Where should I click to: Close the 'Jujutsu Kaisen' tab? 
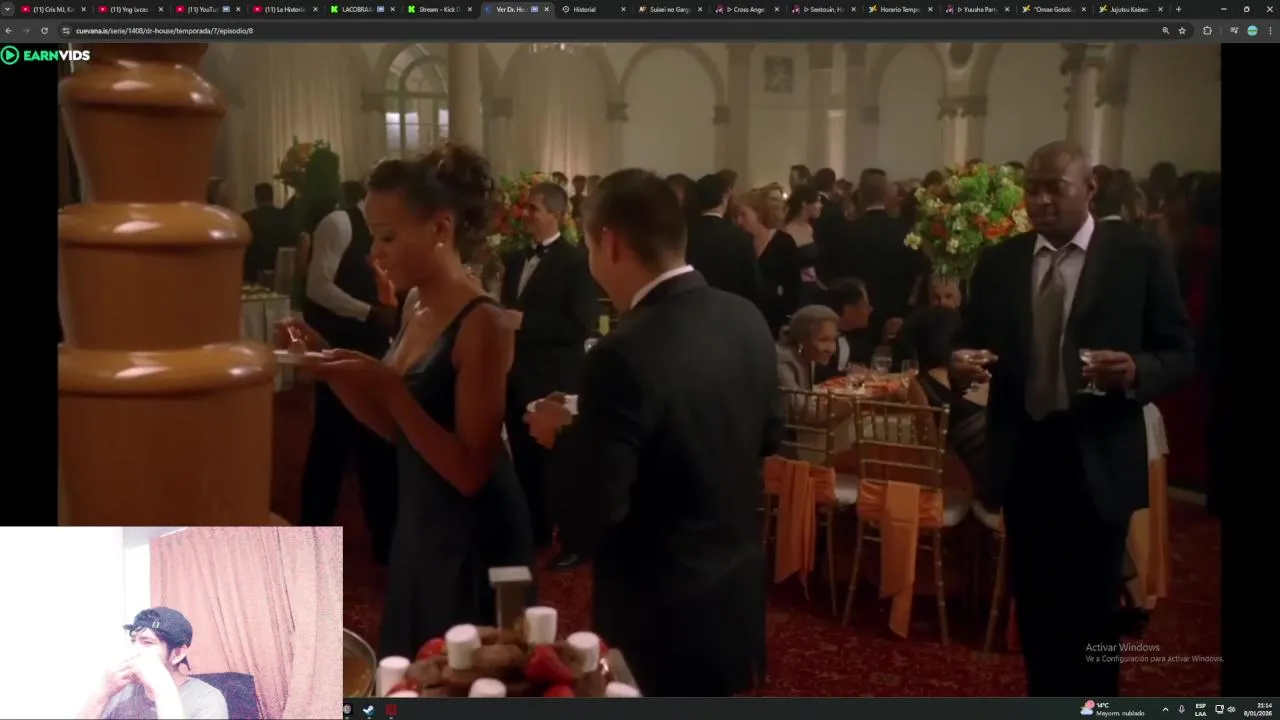[1161, 9]
